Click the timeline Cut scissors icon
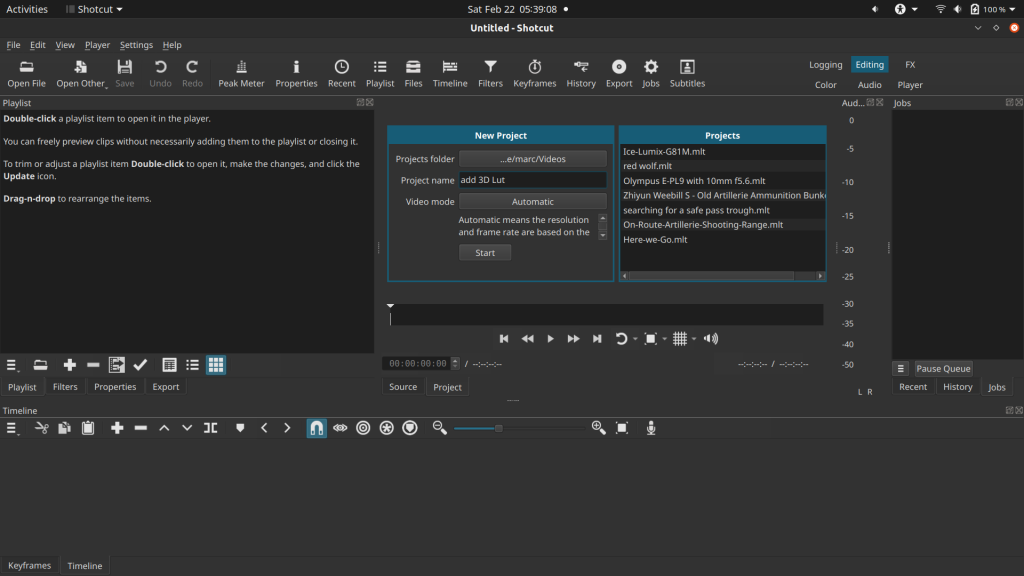 tap(42, 428)
